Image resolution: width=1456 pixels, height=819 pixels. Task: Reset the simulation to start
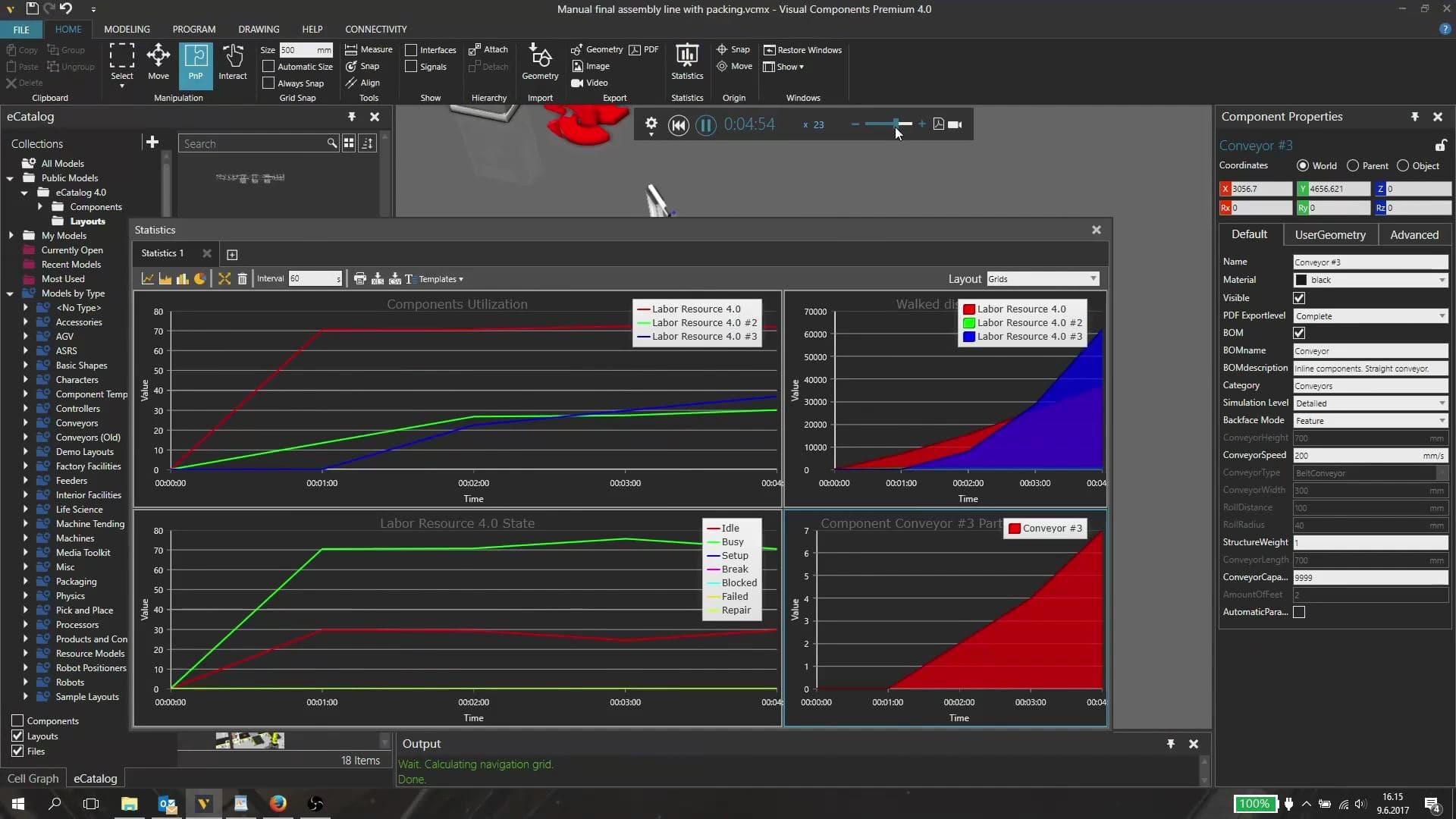pyautogui.click(x=679, y=125)
